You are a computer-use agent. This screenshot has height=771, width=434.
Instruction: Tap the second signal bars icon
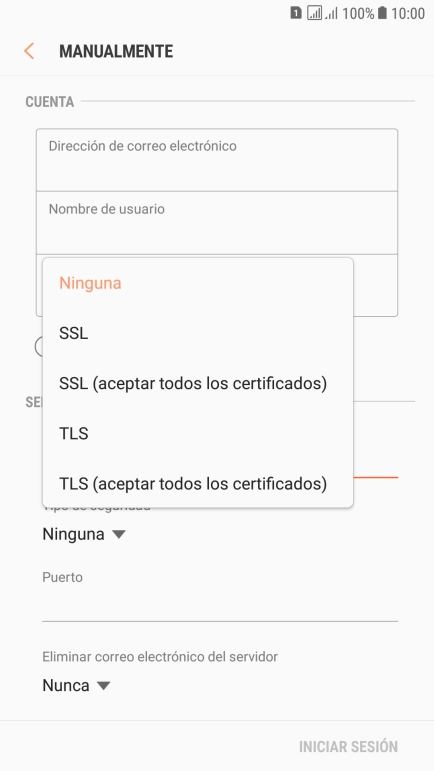pyautogui.click(x=331, y=14)
